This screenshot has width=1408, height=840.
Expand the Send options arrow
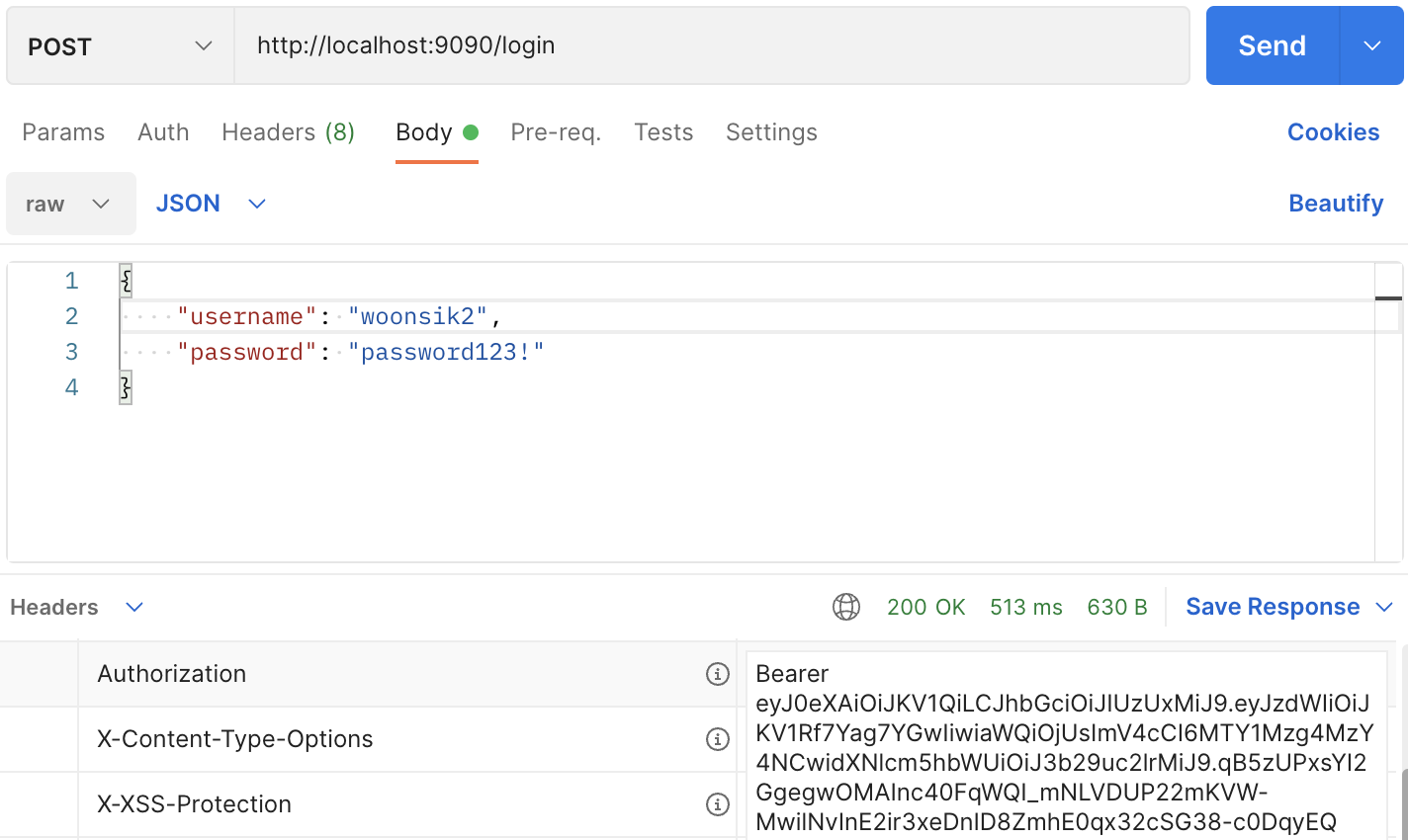point(1371,46)
